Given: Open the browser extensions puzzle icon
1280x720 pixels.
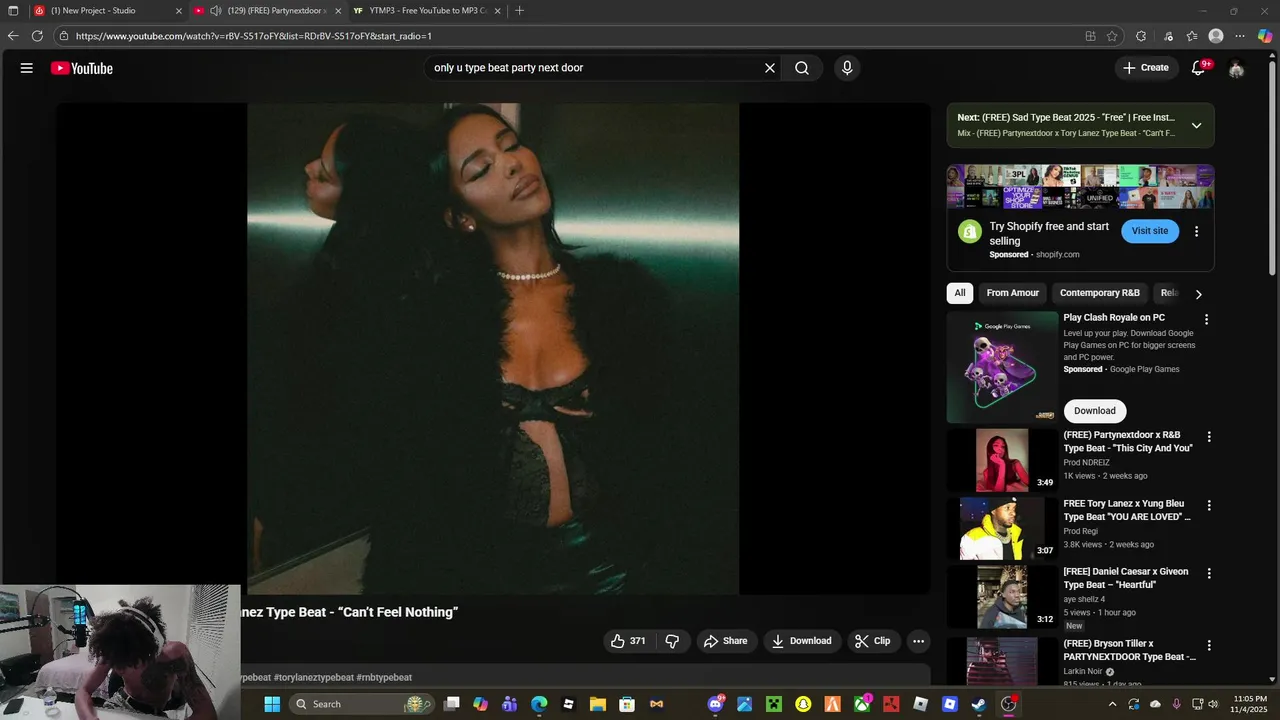Looking at the screenshot, I should coord(1141,36).
